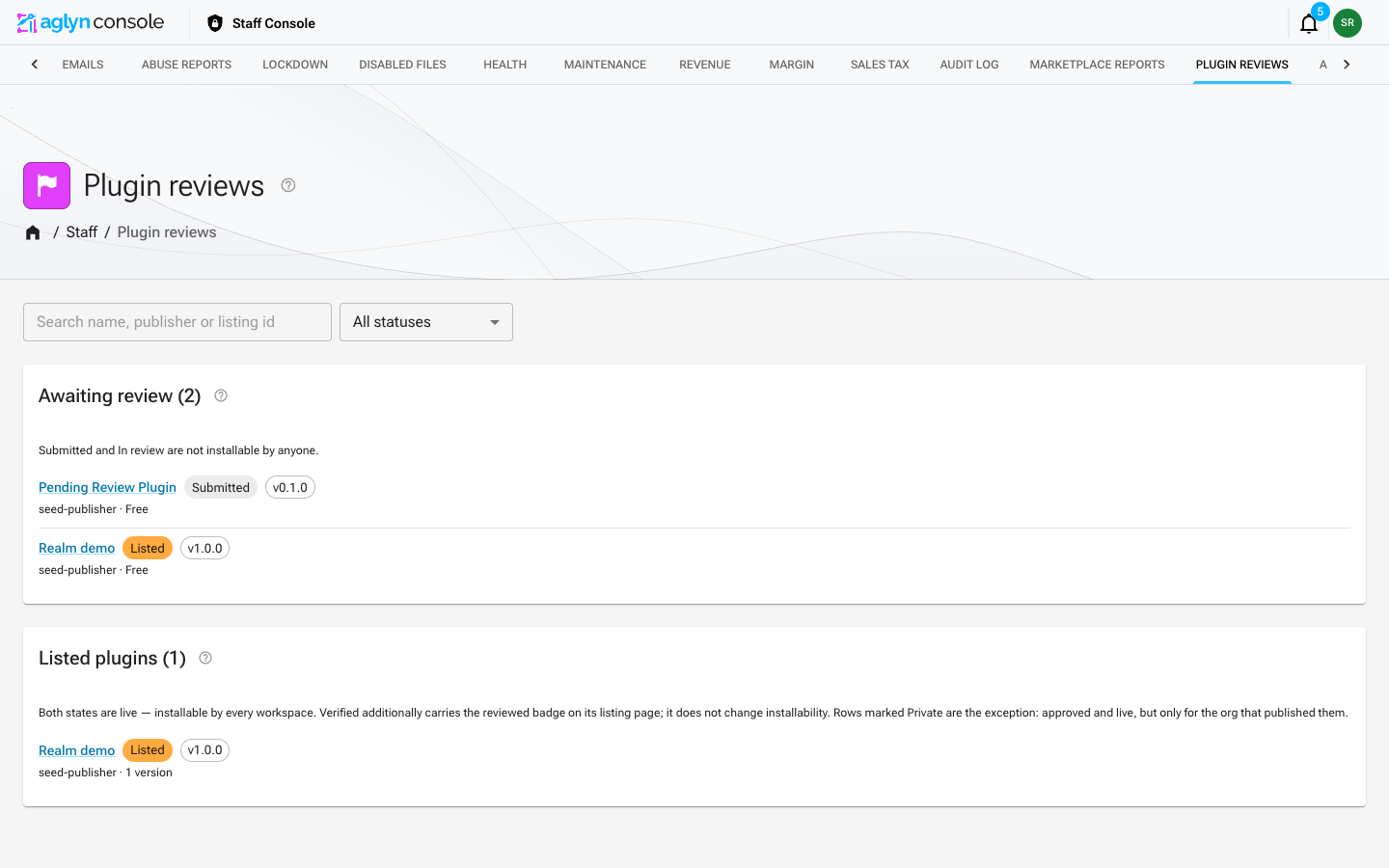Show help for Plugin reviews heading
This screenshot has width=1389, height=868.
288,185
